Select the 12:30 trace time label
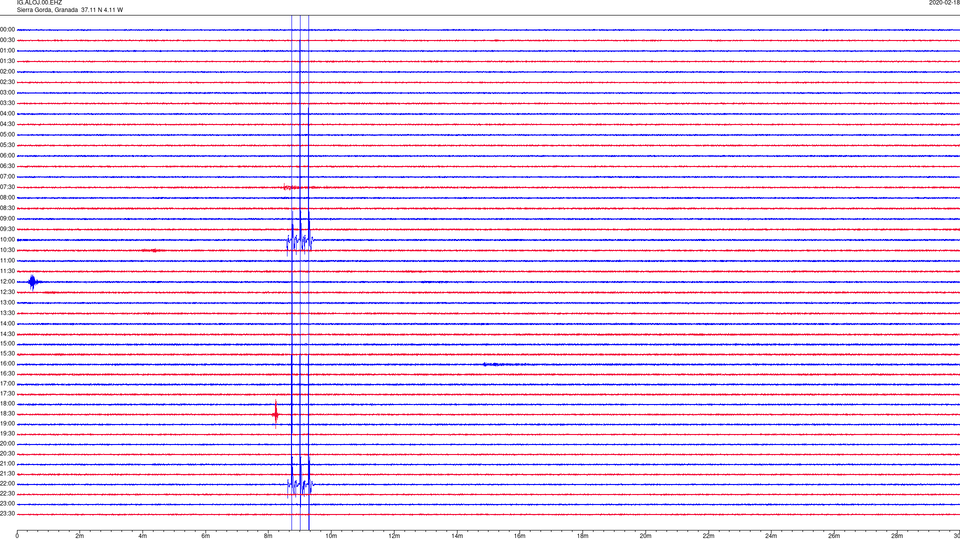 [x=7, y=292]
